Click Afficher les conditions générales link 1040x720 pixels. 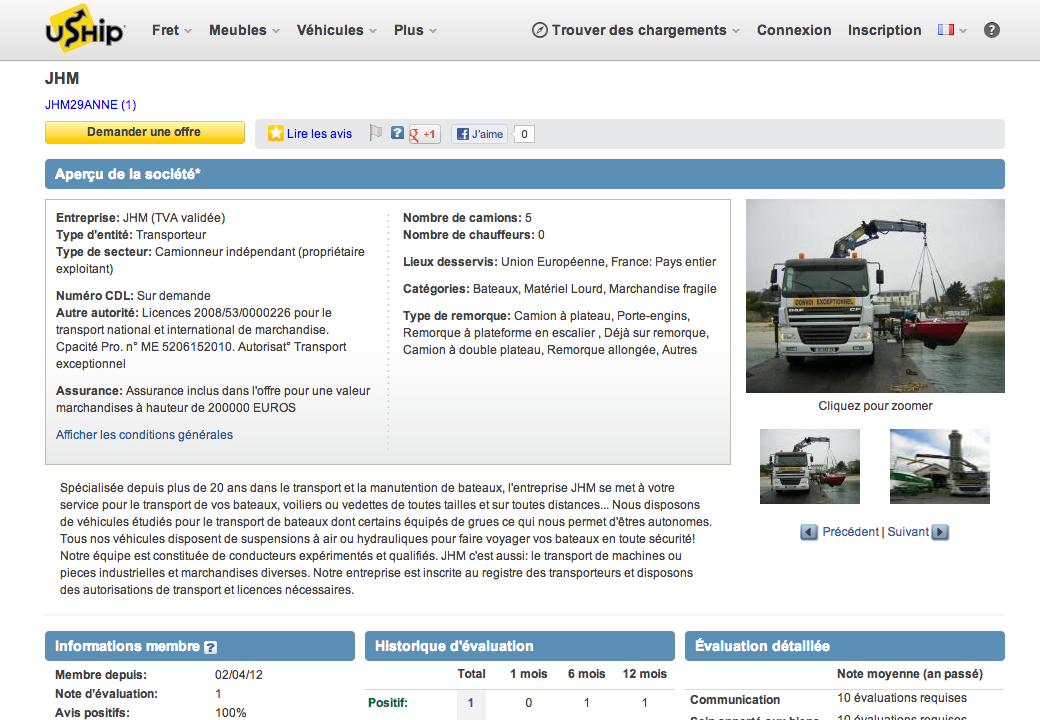[144, 435]
